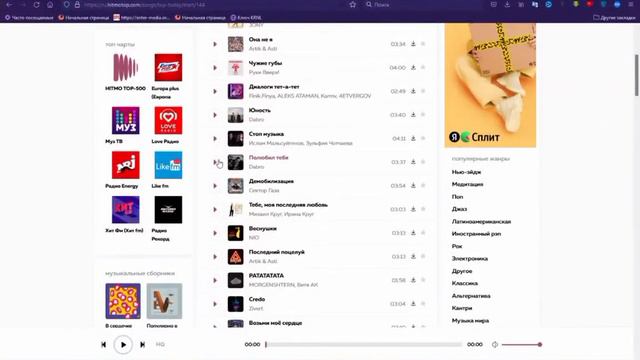
Task: Open the Рок genre
Action: click(457, 246)
